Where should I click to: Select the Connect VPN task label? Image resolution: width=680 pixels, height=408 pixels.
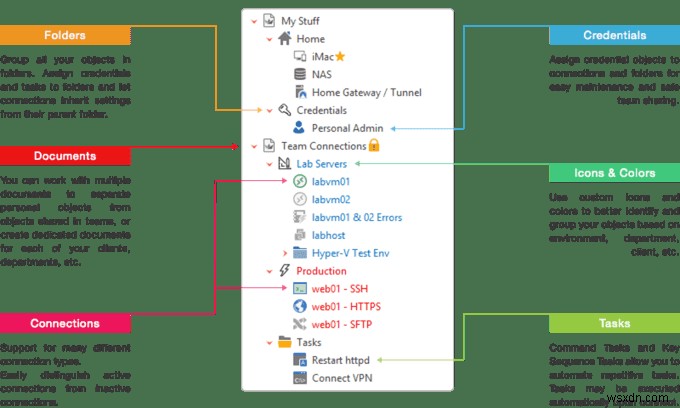tap(342, 378)
